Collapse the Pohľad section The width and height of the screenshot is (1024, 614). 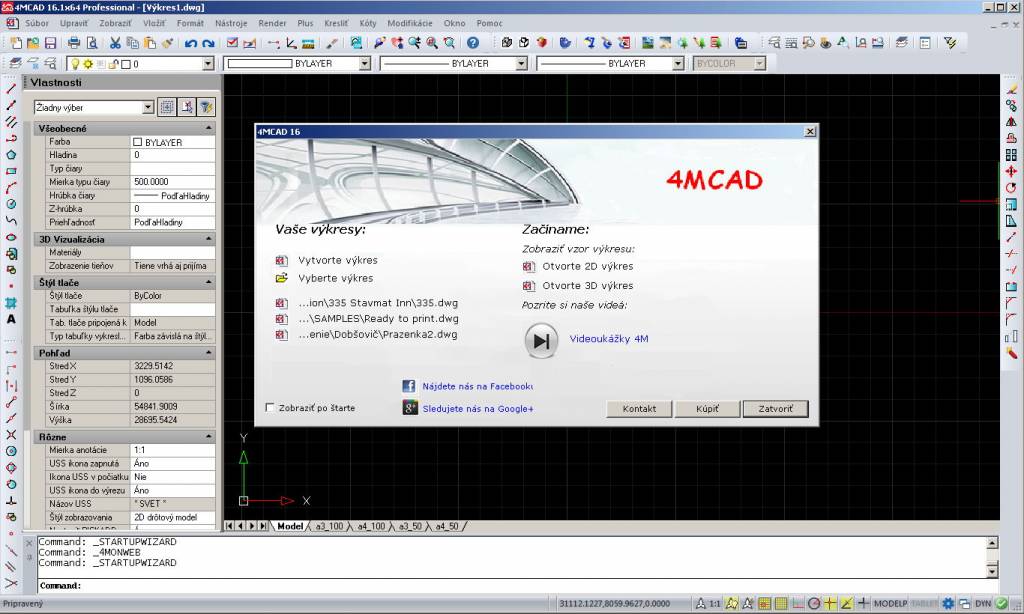pos(208,353)
